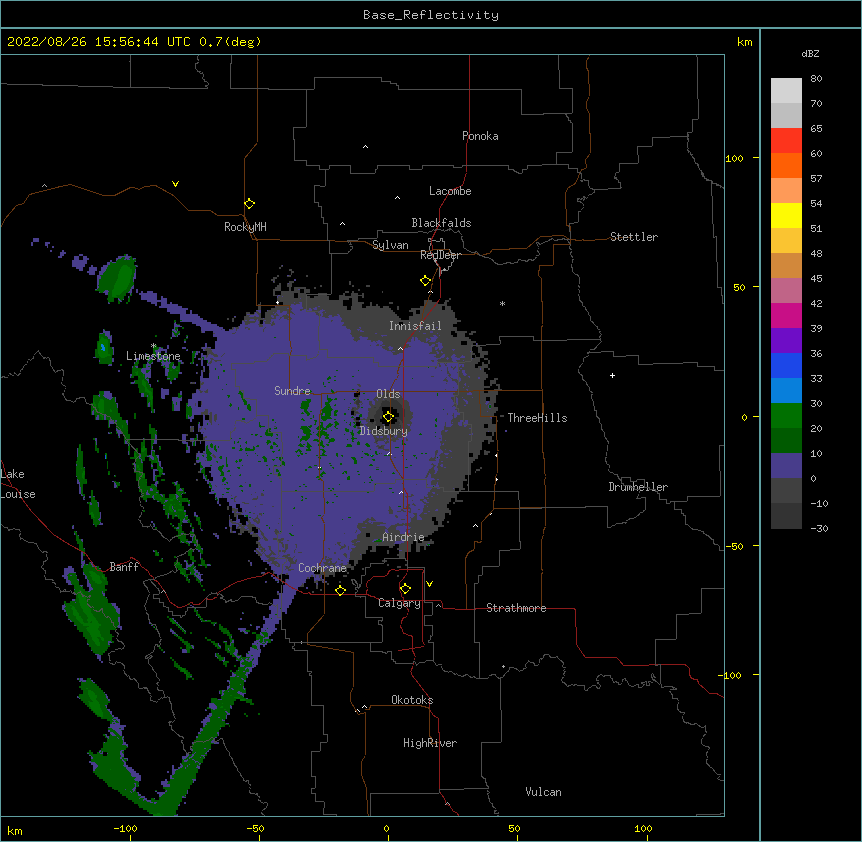The image size is (862, 842).
Task: Click the Strathmore city label
Action: point(516,608)
